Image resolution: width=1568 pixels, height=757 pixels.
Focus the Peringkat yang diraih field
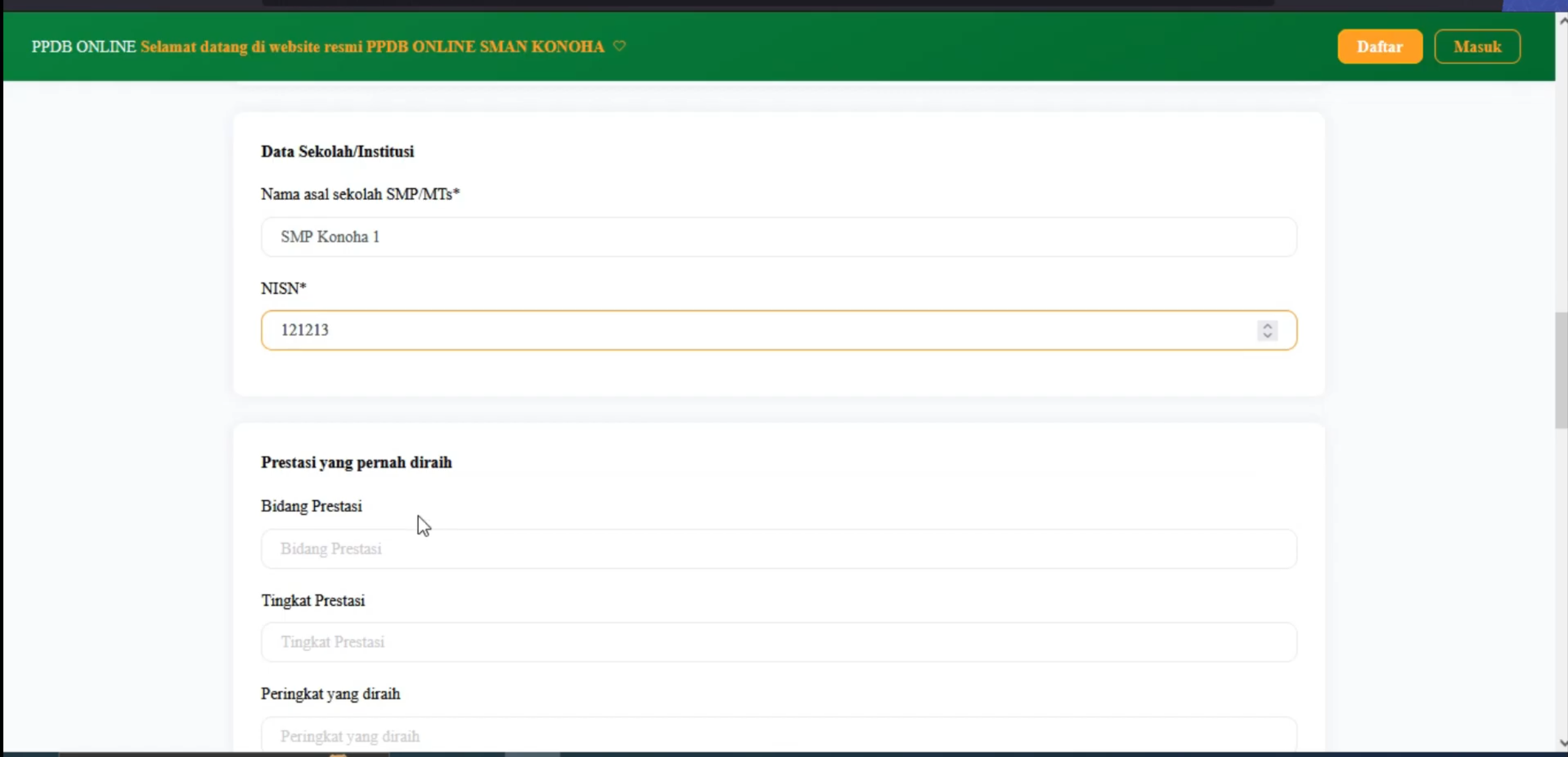[x=779, y=735]
